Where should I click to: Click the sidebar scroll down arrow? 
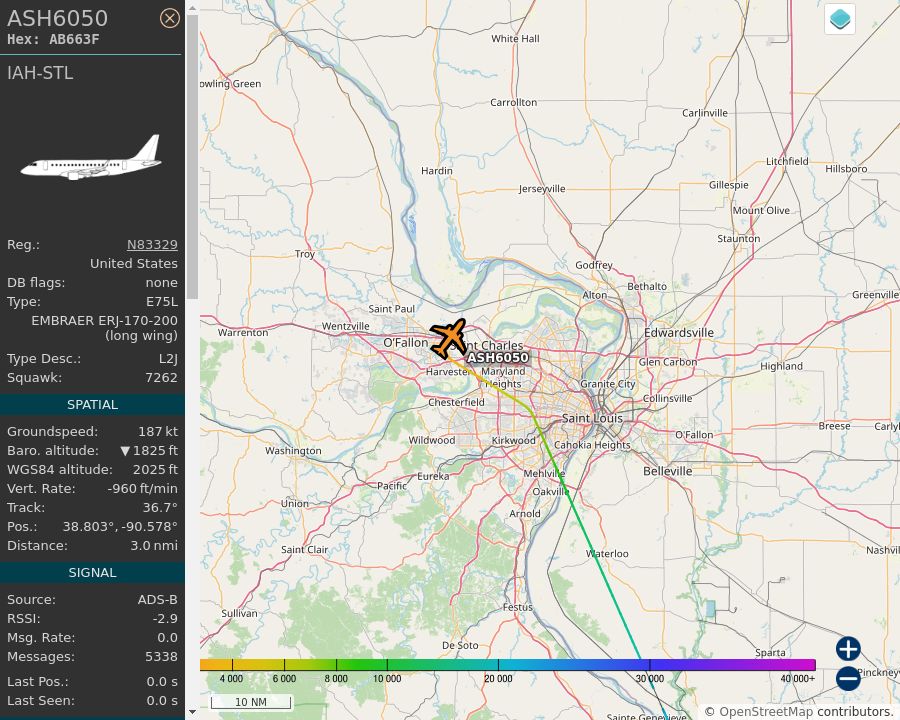click(x=192, y=712)
